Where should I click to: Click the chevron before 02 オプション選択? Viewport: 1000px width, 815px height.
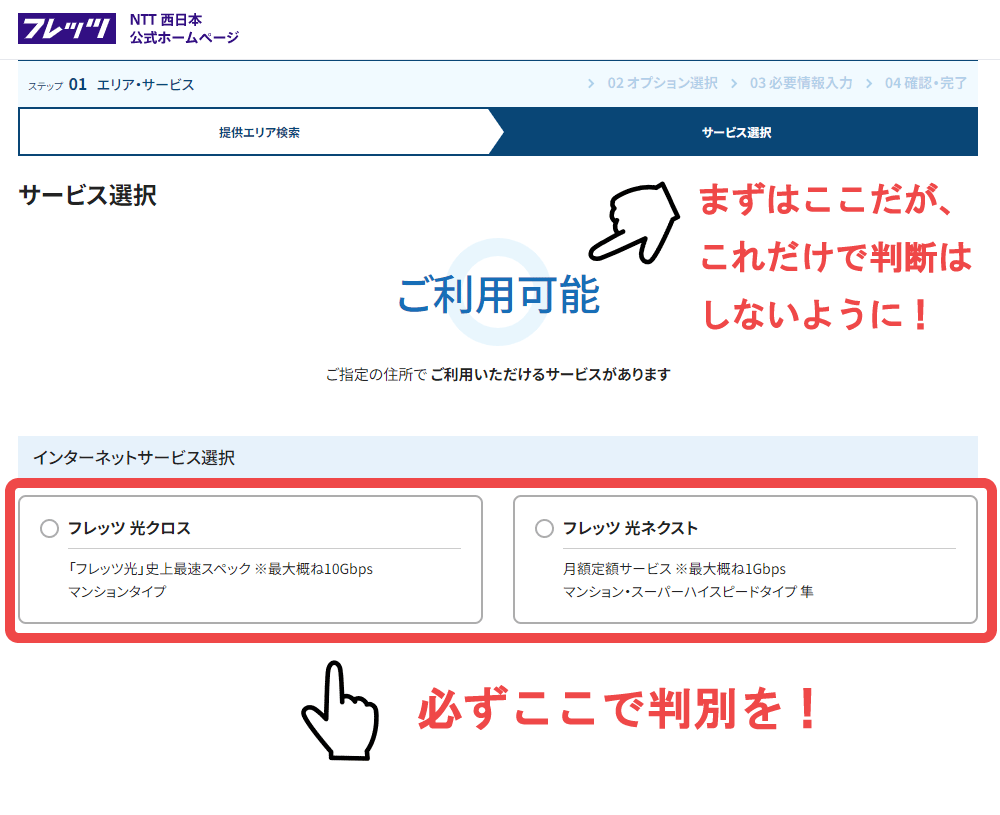click(591, 84)
